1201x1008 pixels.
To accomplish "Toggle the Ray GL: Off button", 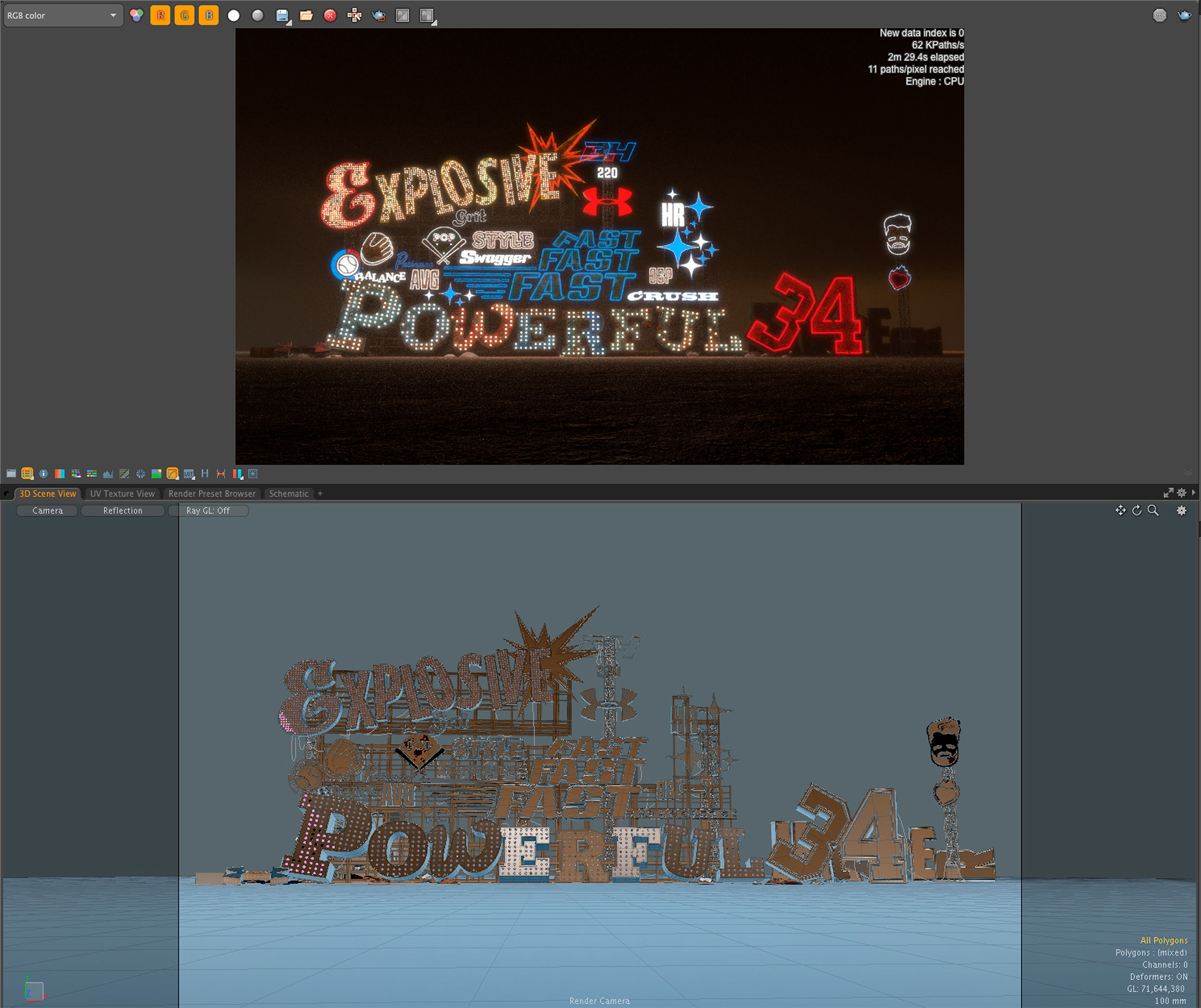I will coord(208,511).
